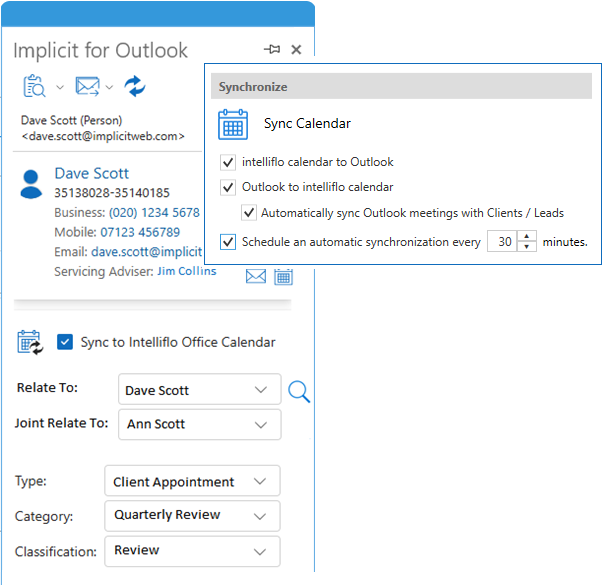Toggle Schedule an automatic synchronization checkbox
The image size is (604, 585).
(228, 242)
